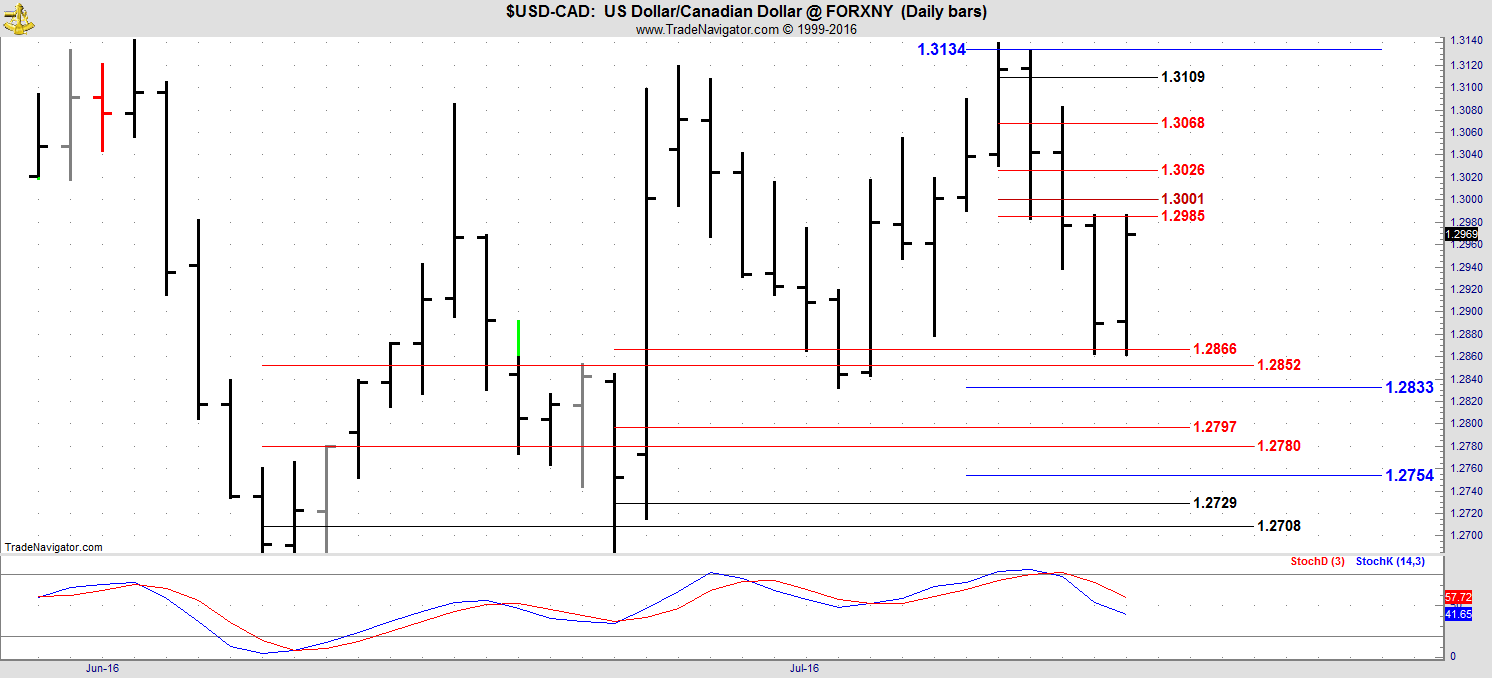Click the blue 1.3134 high price label
This screenshot has width=1492, height=678.
click(x=941, y=49)
